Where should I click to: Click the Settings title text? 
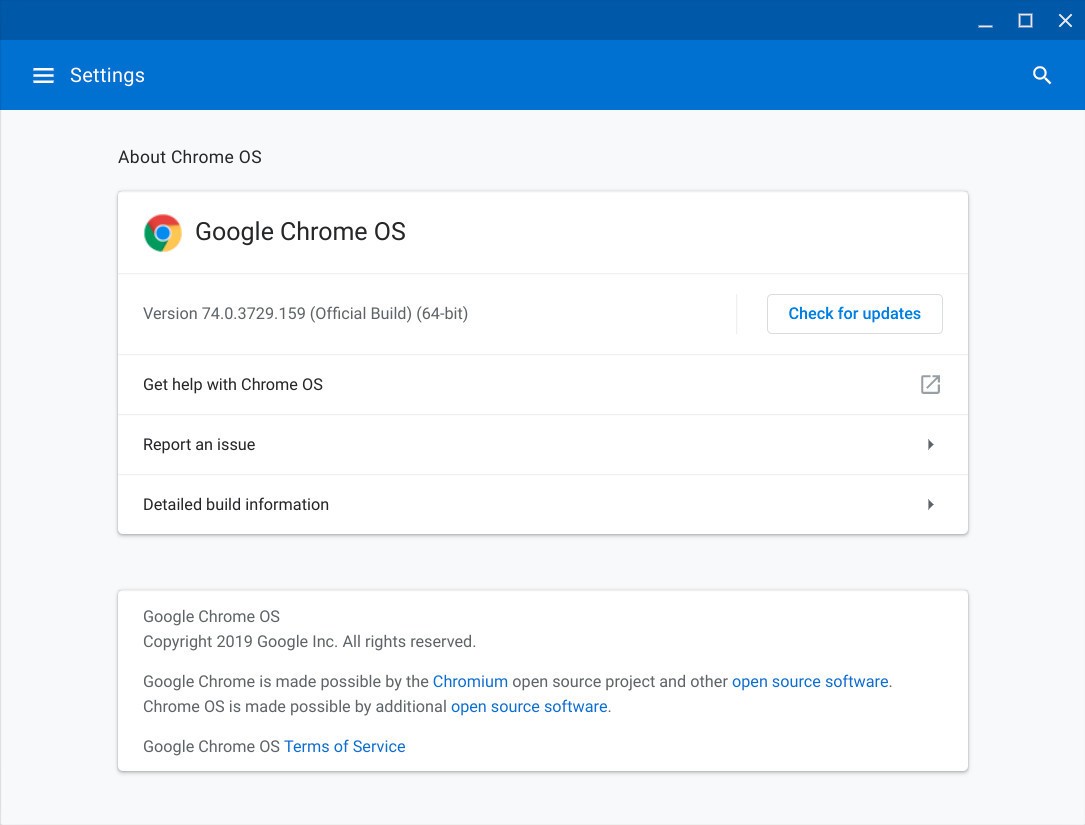point(107,75)
